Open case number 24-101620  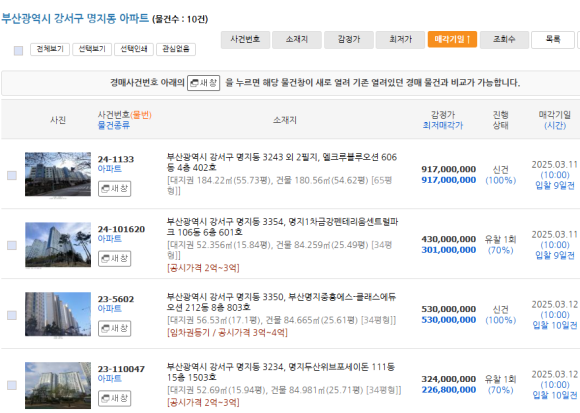click(x=121, y=229)
